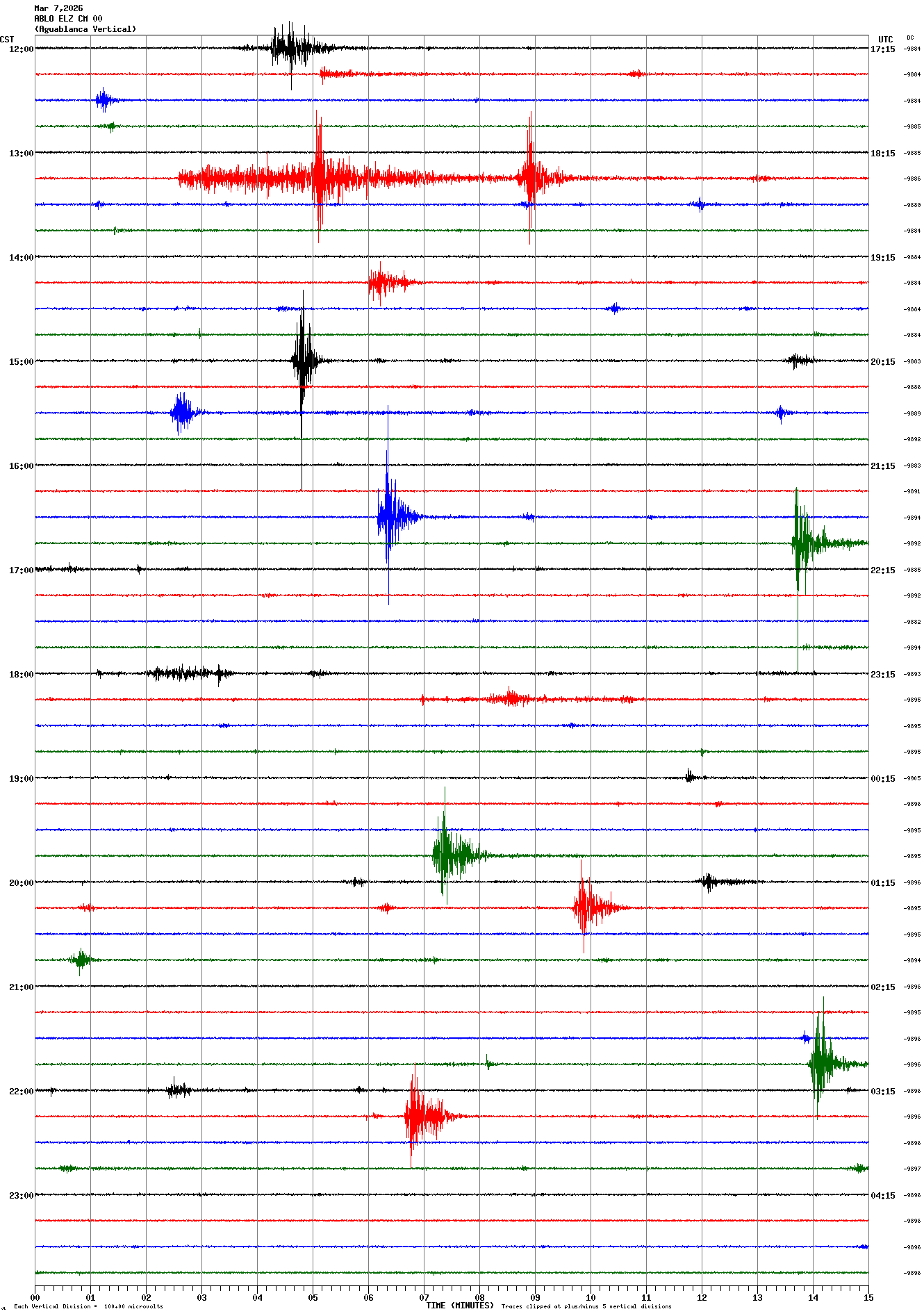
Task: Click the blue event on 16:30 trace
Action: tap(388, 516)
